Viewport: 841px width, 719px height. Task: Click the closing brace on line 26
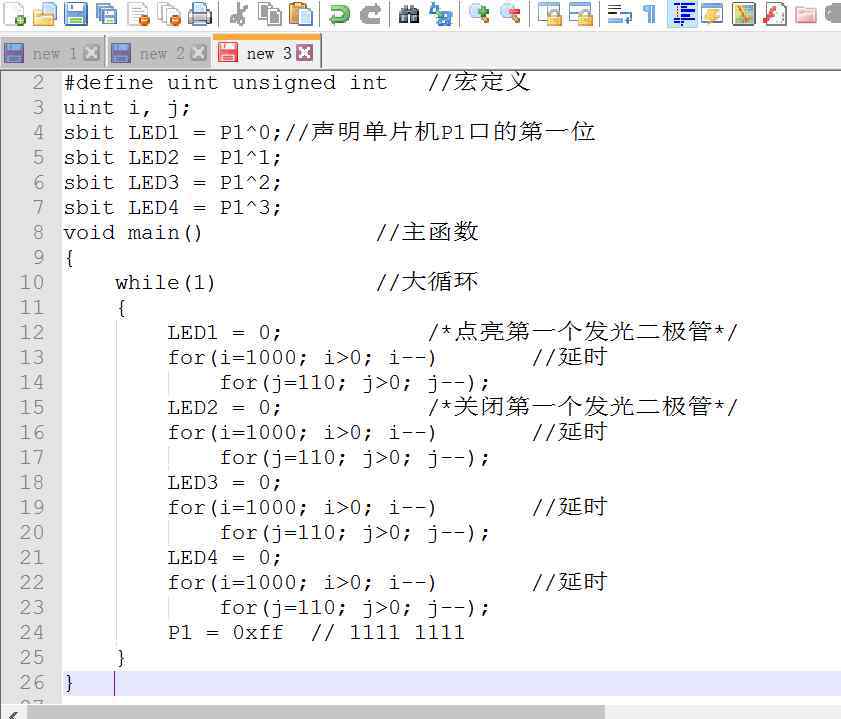(69, 683)
